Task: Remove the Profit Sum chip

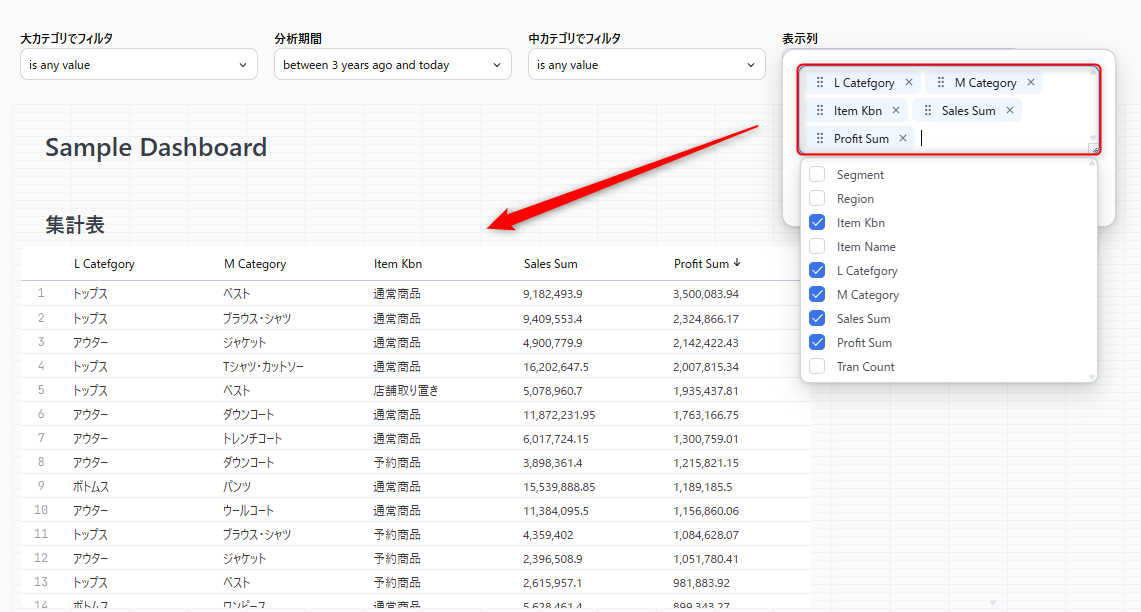Action: coord(903,139)
